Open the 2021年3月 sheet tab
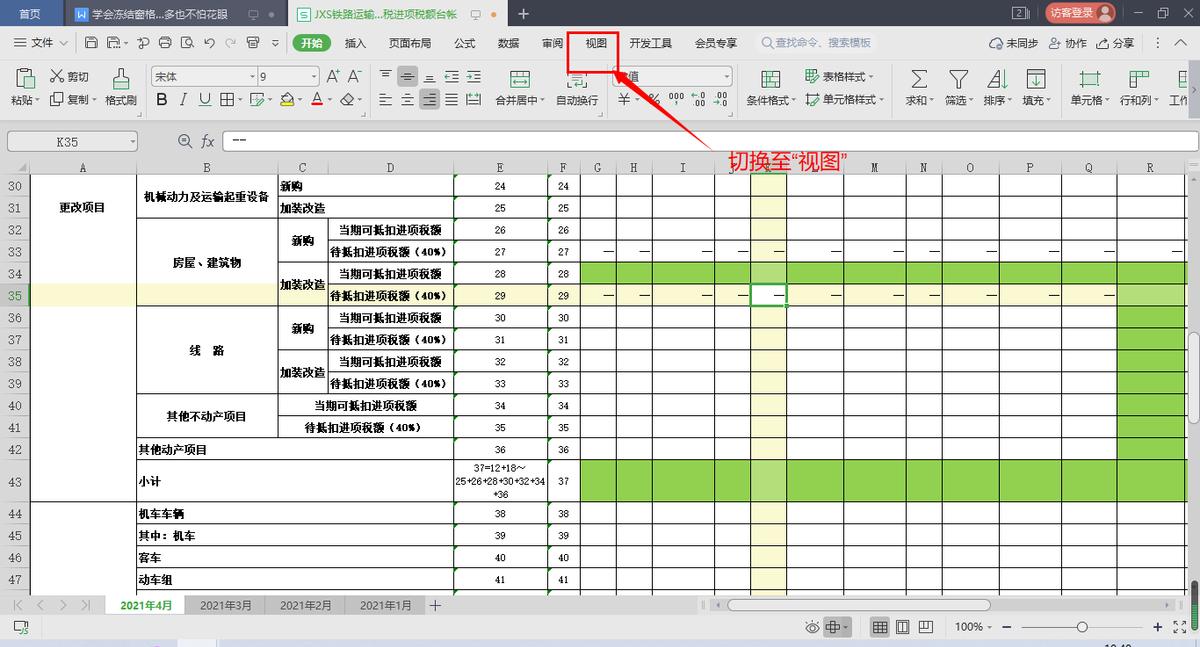 tap(226, 604)
